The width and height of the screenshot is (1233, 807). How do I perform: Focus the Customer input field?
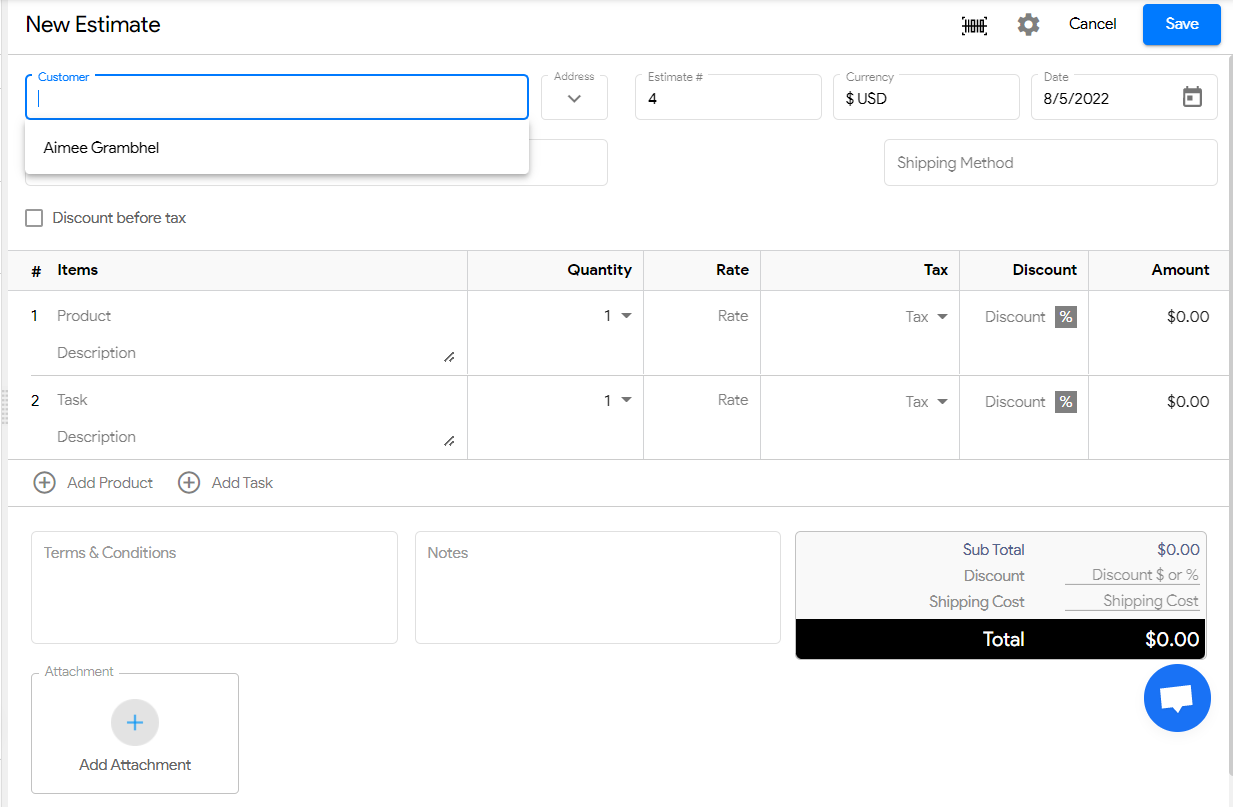[x=277, y=98]
